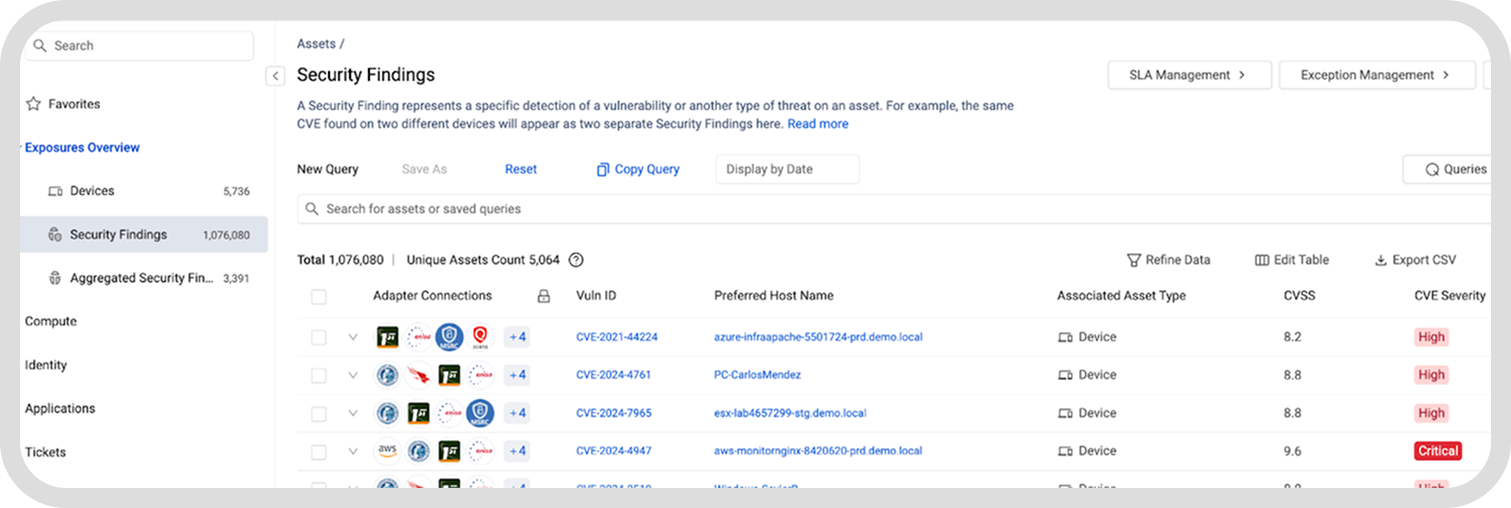Follow the Read more link
Image resolution: width=1511 pixels, height=508 pixels.
[817, 124]
